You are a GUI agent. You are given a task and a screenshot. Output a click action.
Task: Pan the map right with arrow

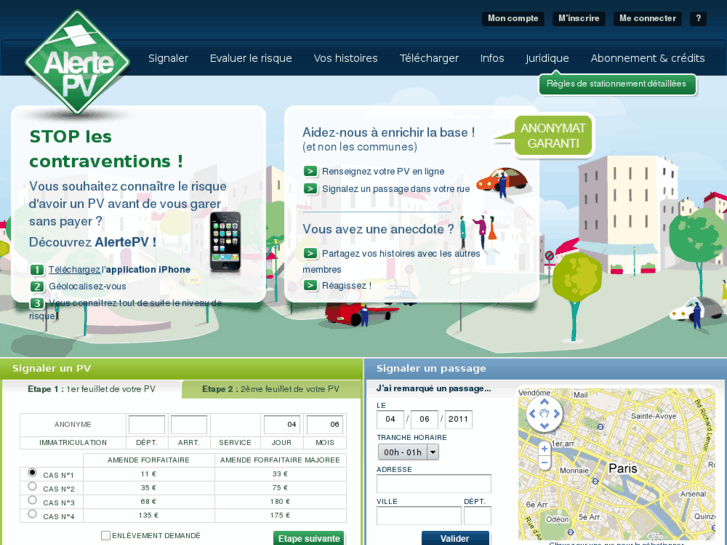pyautogui.click(x=556, y=414)
